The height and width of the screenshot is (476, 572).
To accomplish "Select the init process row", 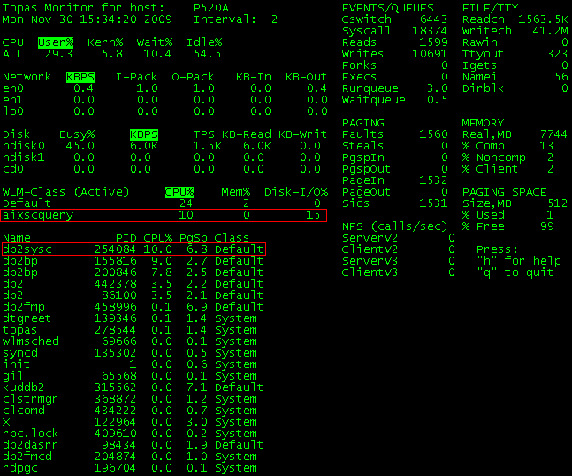I will [130, 364].
